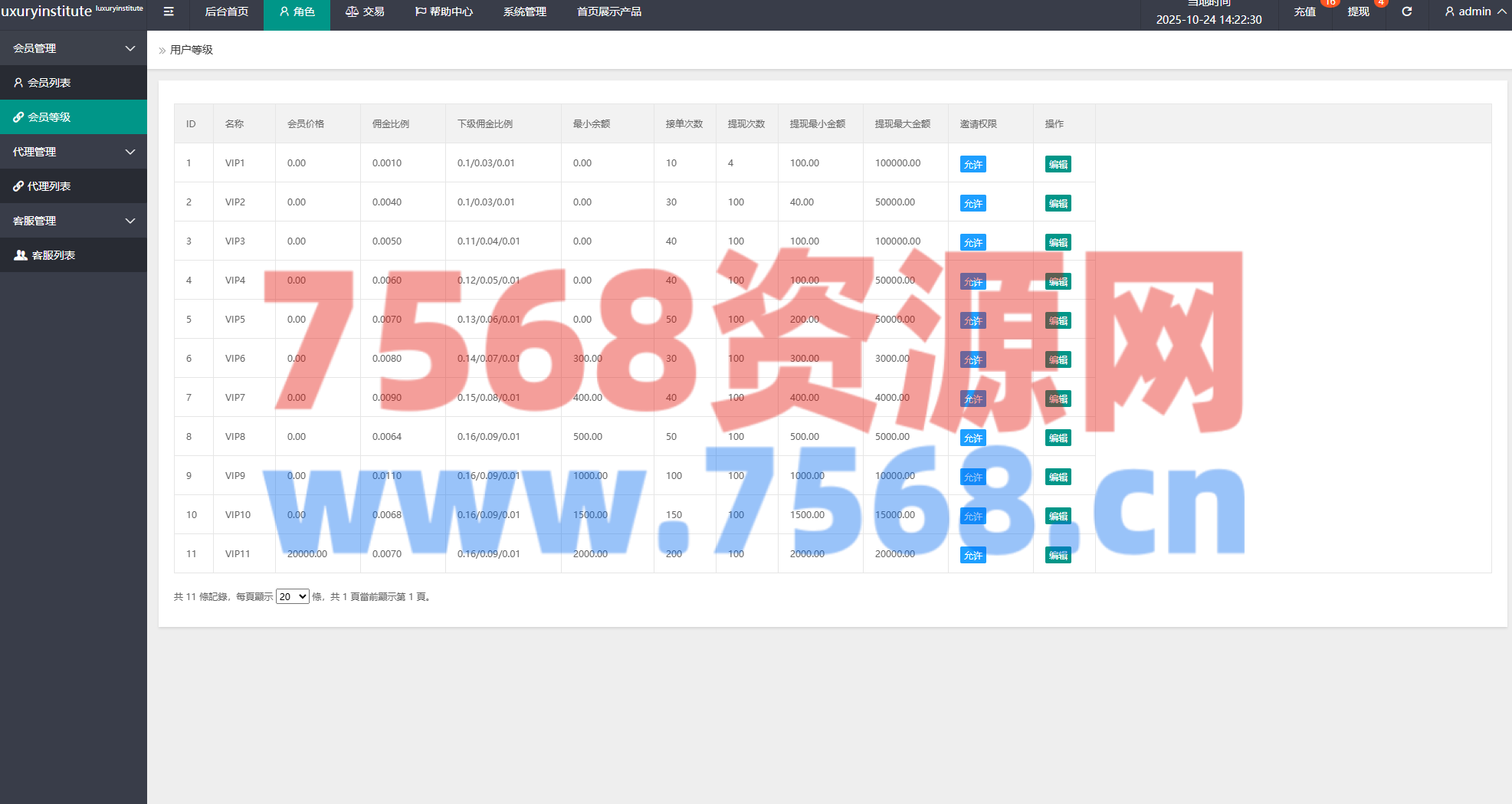The image size is (1512, 804).
Task: Click the 提现 notification item
Action: coord(1358,11)
